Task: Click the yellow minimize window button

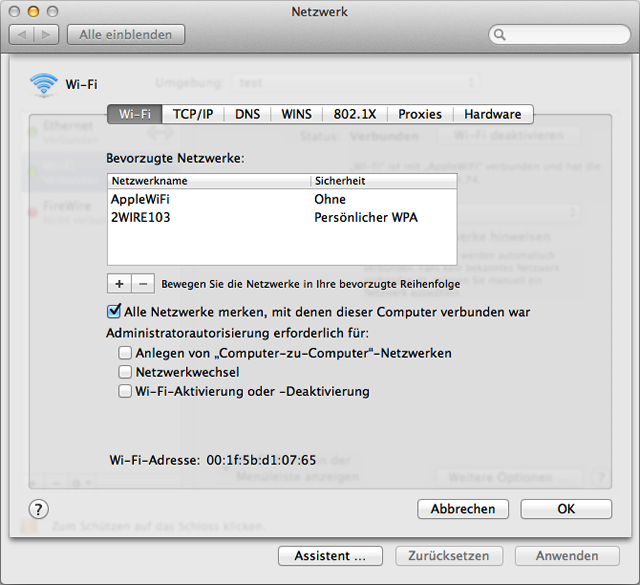Action: pos(33,11)
